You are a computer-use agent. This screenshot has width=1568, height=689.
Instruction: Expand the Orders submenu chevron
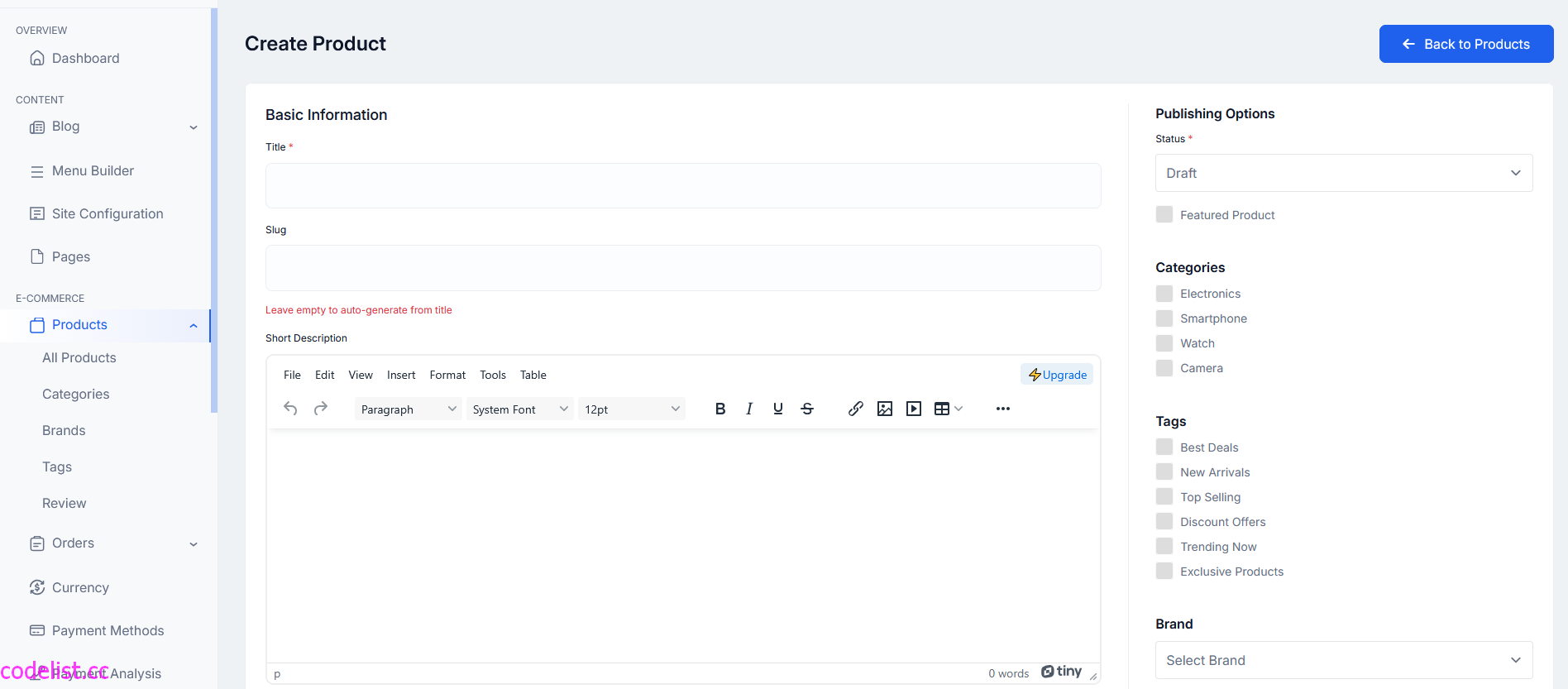coord(194,544)
